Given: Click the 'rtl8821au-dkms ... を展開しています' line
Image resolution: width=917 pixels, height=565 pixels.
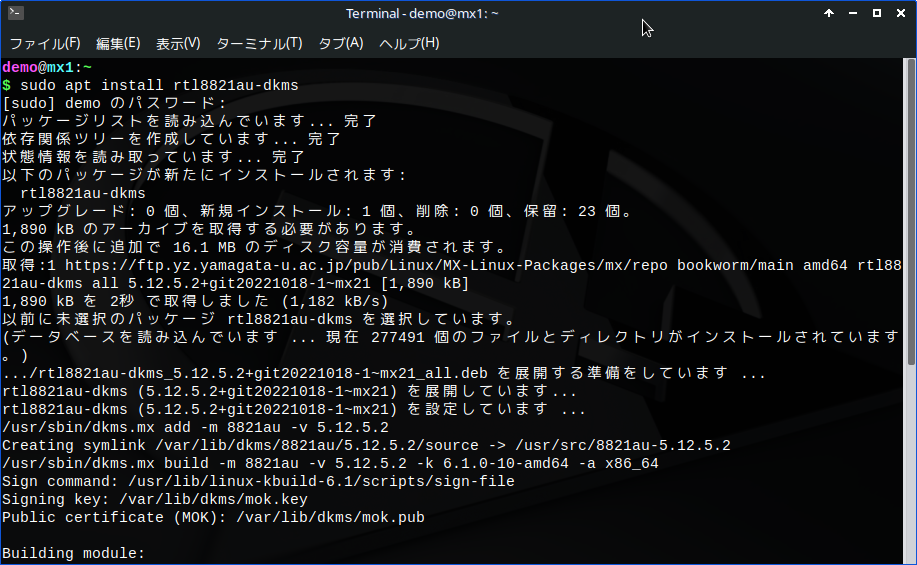Looking at the screenshot, I should tap(289, 391).
